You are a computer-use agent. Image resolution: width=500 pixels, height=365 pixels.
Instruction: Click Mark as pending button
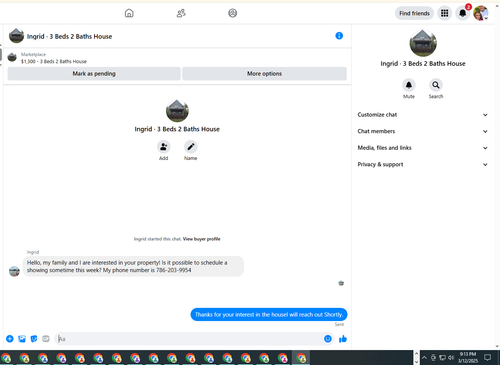point(94,74)
